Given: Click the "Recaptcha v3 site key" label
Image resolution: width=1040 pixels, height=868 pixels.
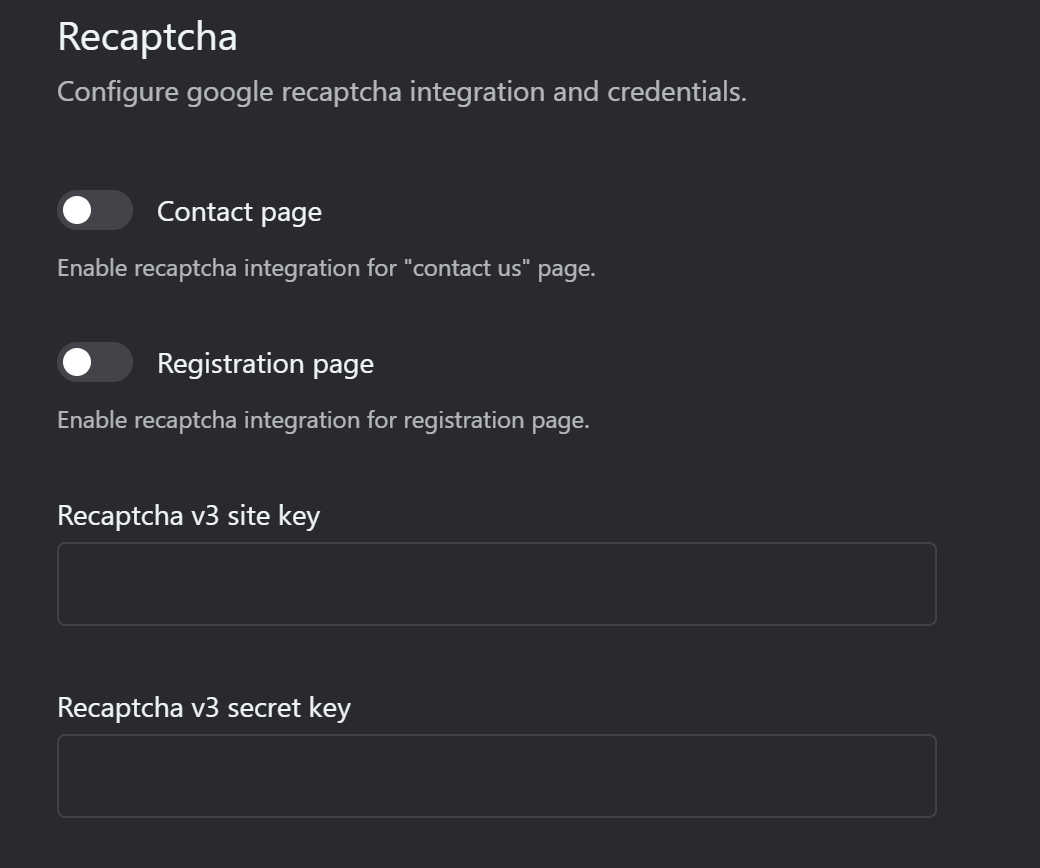Looking at the screenshot, I should 188,516.
